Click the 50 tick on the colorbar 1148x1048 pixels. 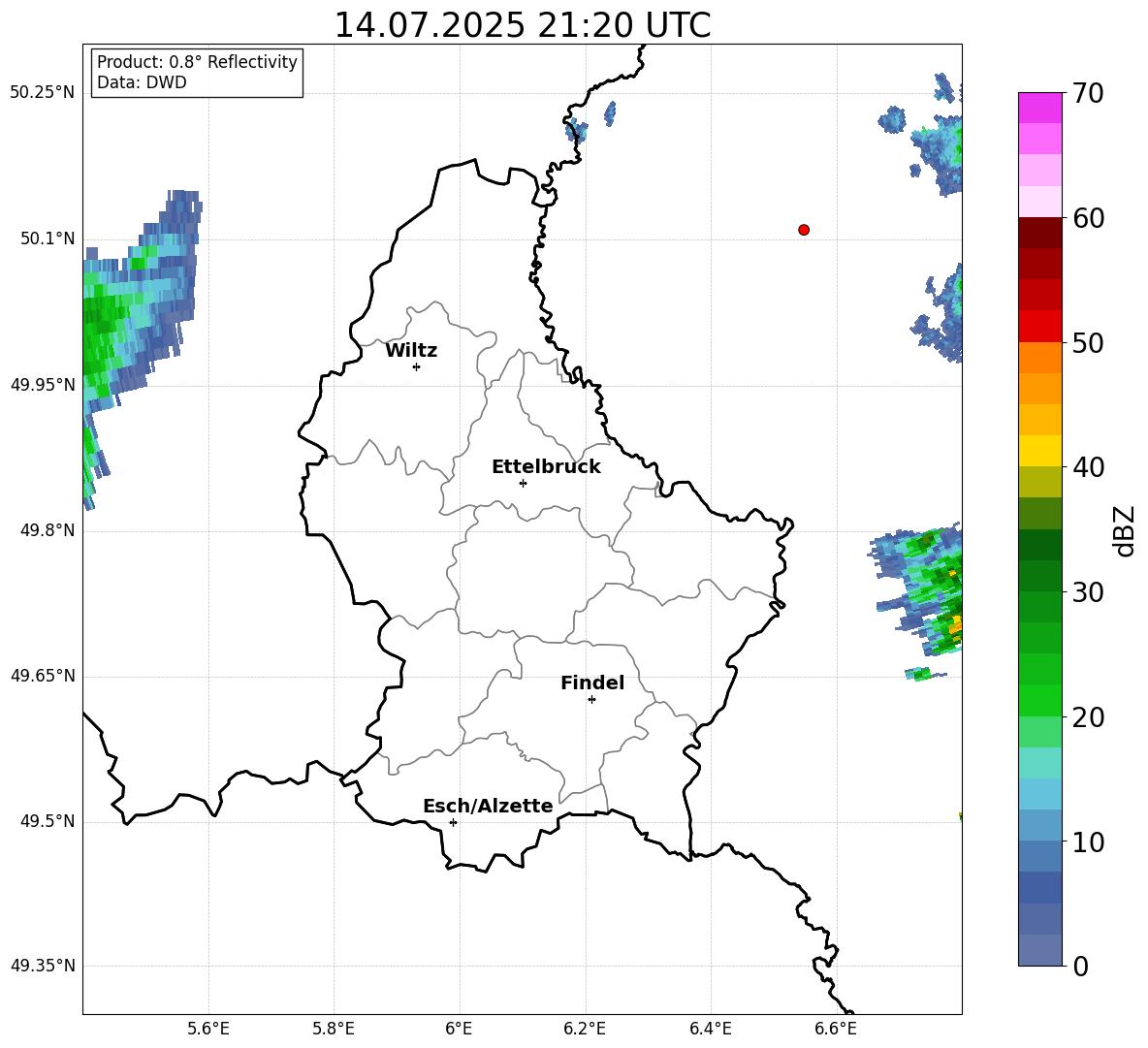1087,343
